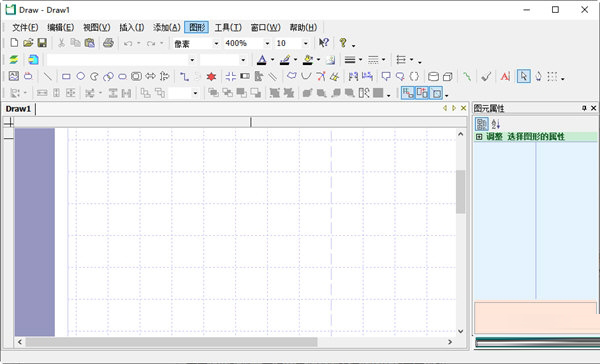Open the line dash style dropdown arrow

[x=383, y=60]
